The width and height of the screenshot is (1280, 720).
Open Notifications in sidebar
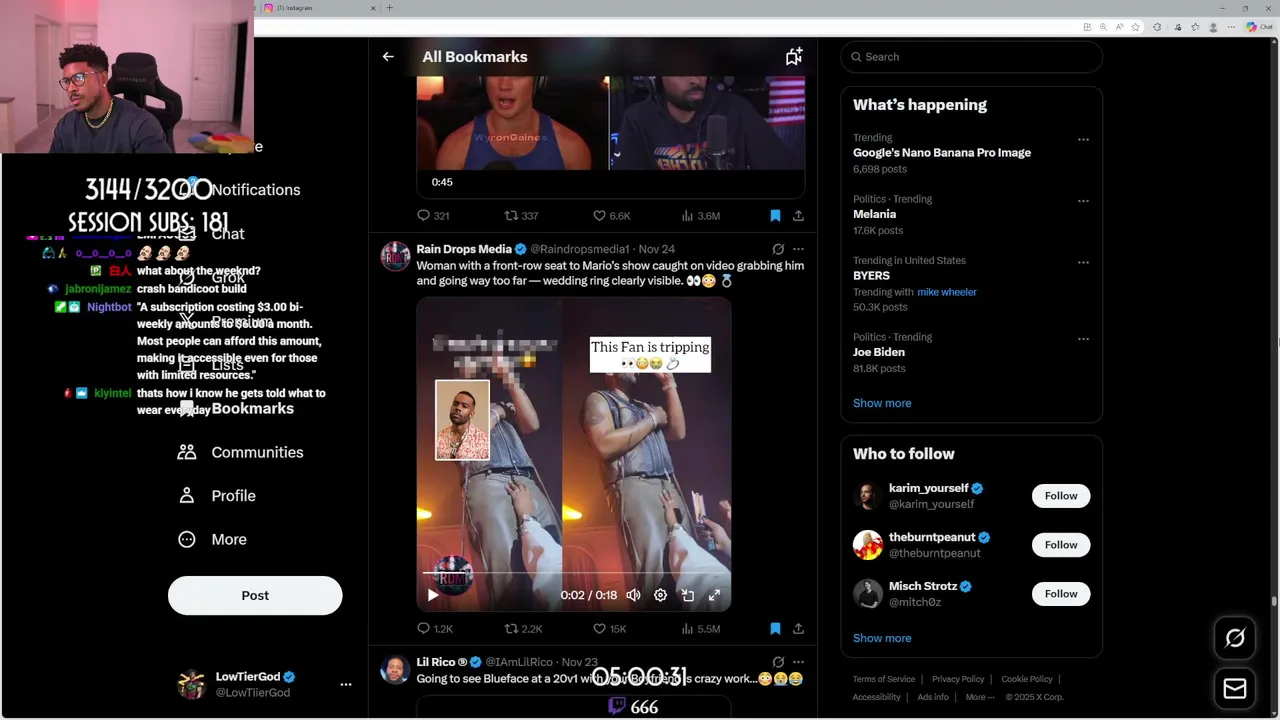tap(239, 190)
